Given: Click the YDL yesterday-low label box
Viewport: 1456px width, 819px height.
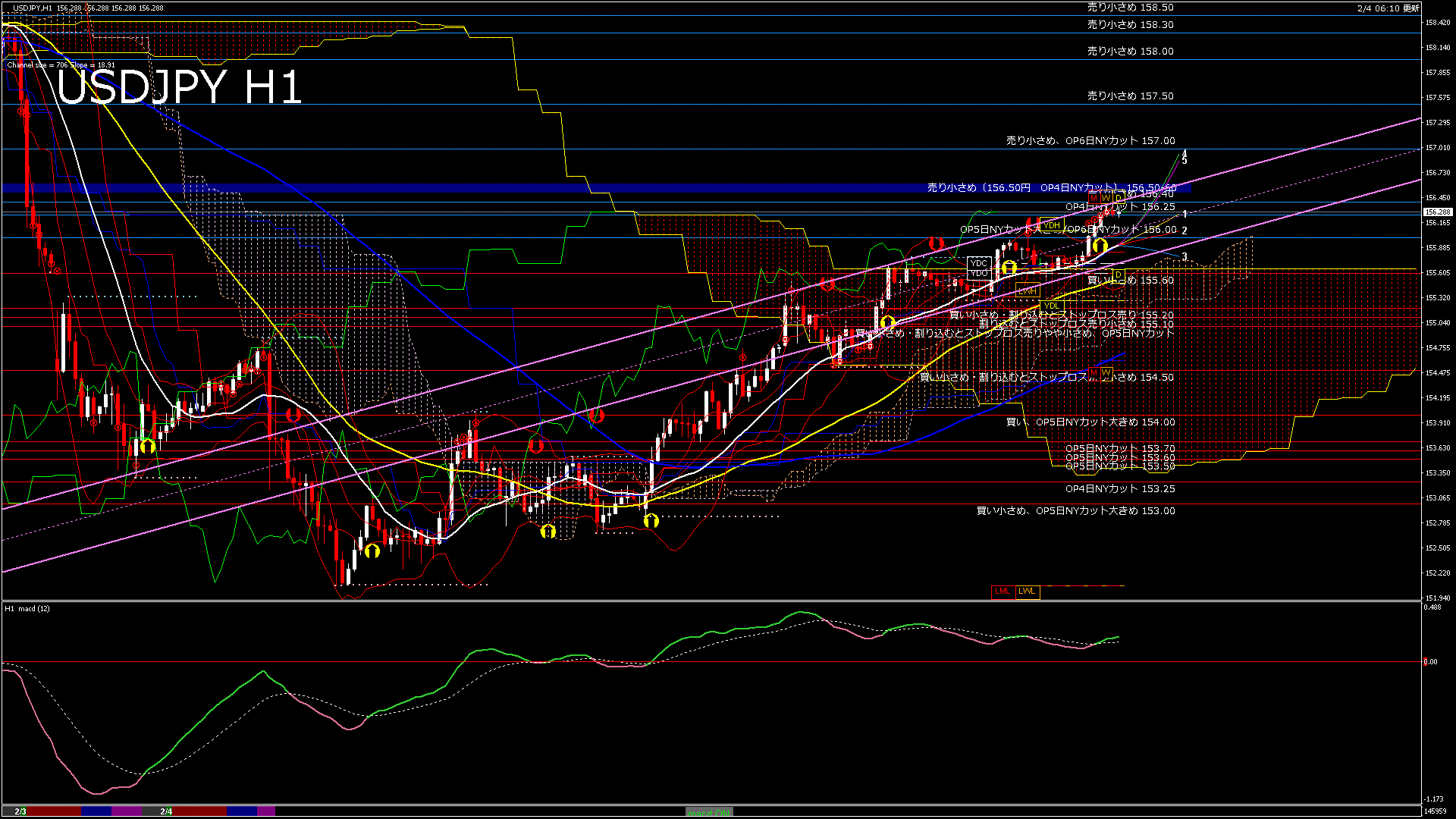Looking at the screenshot, I should [1051, 306].
